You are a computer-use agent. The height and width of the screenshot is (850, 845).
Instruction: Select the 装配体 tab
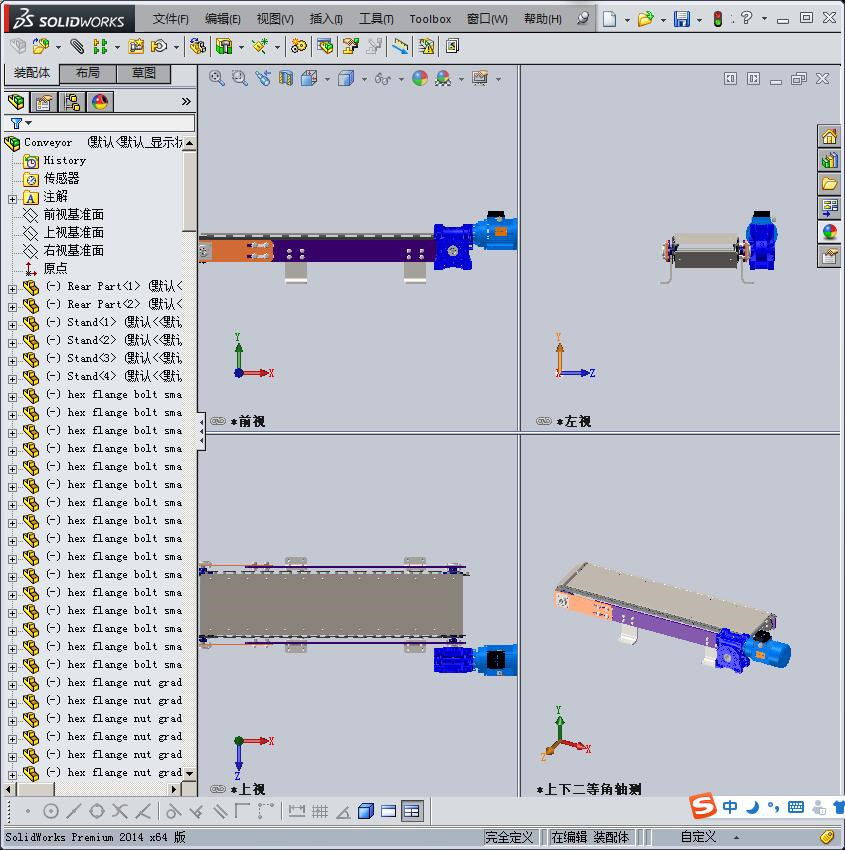[31, 74]
